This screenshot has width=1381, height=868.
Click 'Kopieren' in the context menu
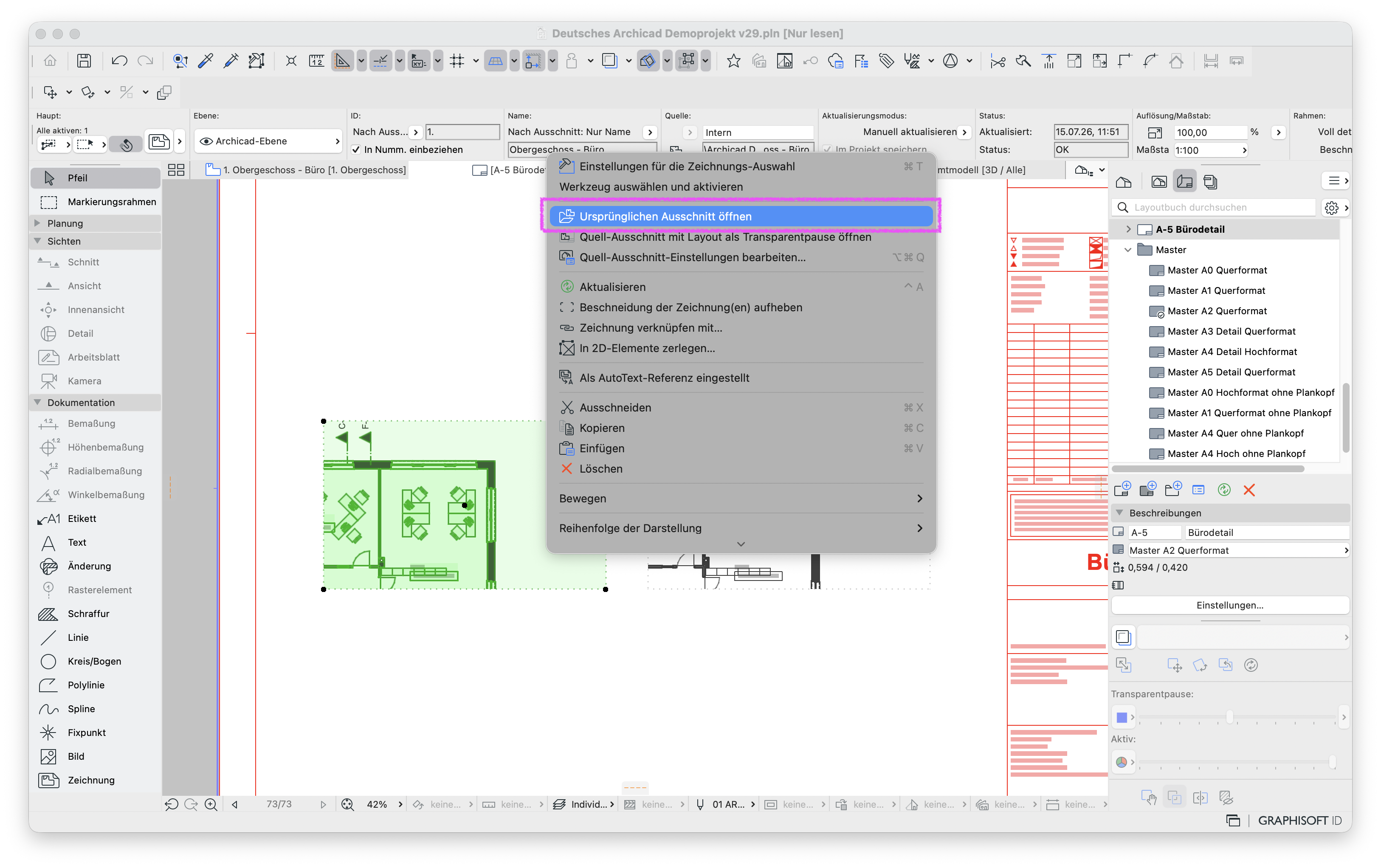pyautogui.click(x=740, y=428)
